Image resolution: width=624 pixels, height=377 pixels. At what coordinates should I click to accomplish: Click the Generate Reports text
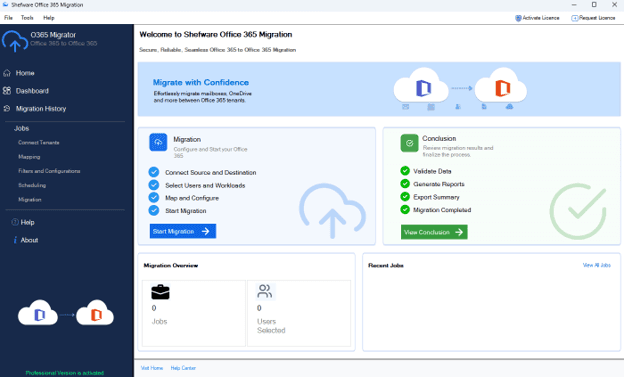[439, 184]
